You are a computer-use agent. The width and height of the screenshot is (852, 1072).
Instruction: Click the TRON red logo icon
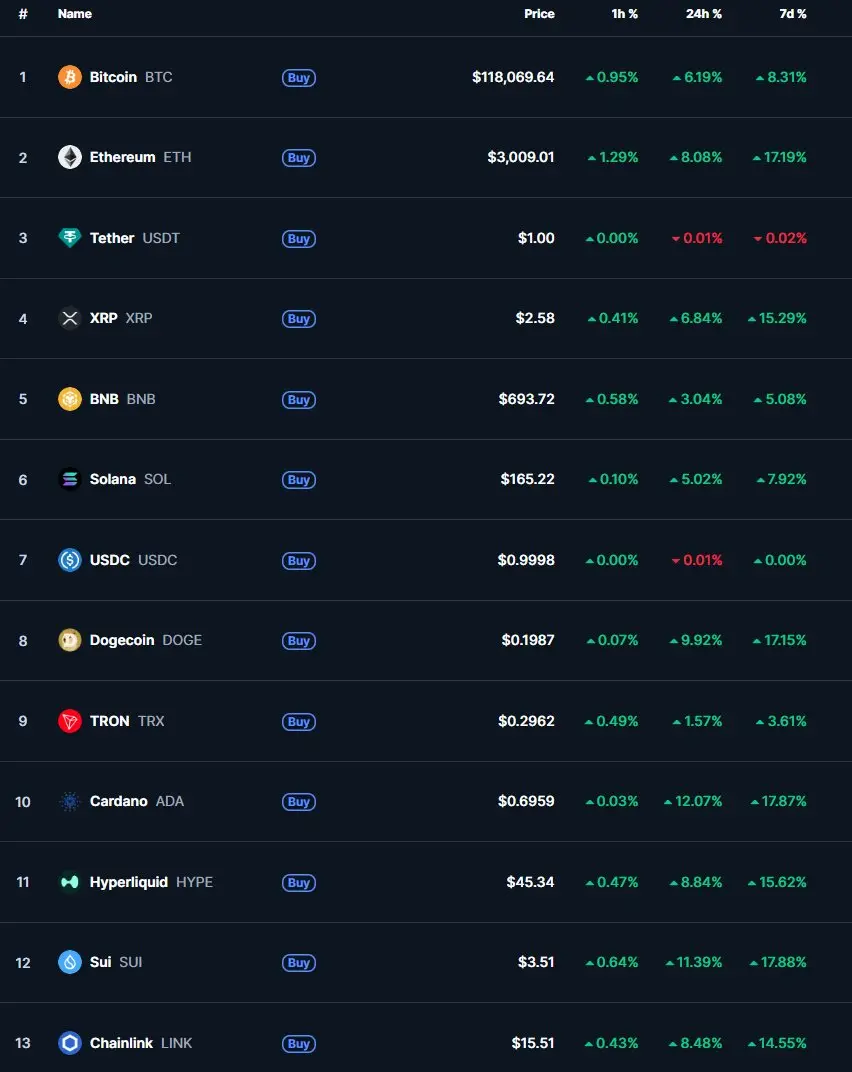point(70,721)
